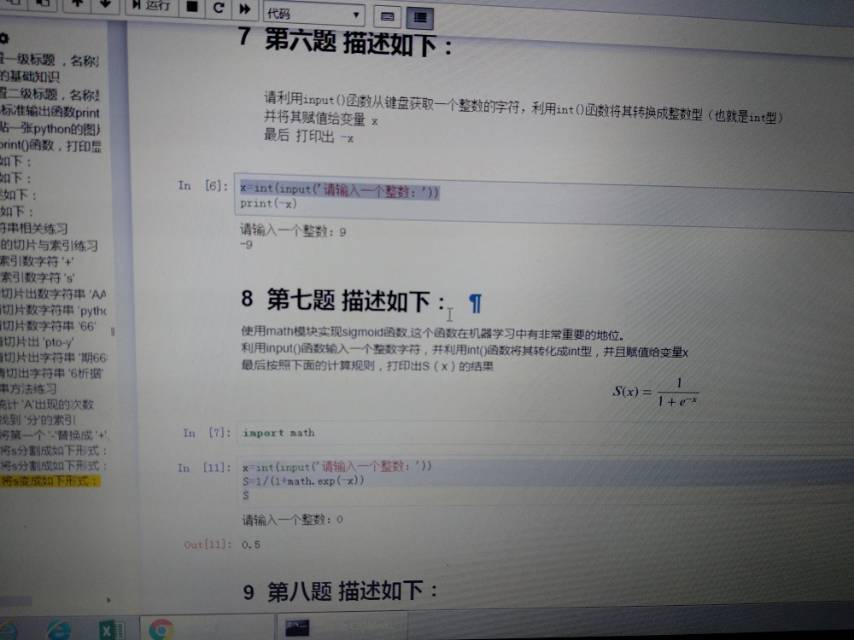Open Excel from the taskbar

coord(112,630)
